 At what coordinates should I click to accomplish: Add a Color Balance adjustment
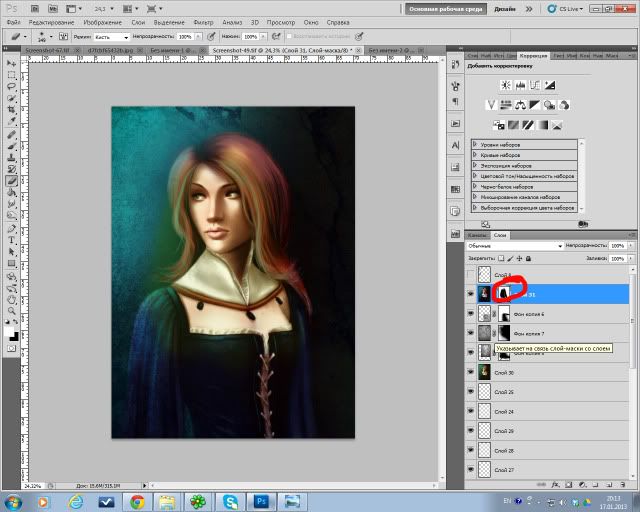coord(520,105)
